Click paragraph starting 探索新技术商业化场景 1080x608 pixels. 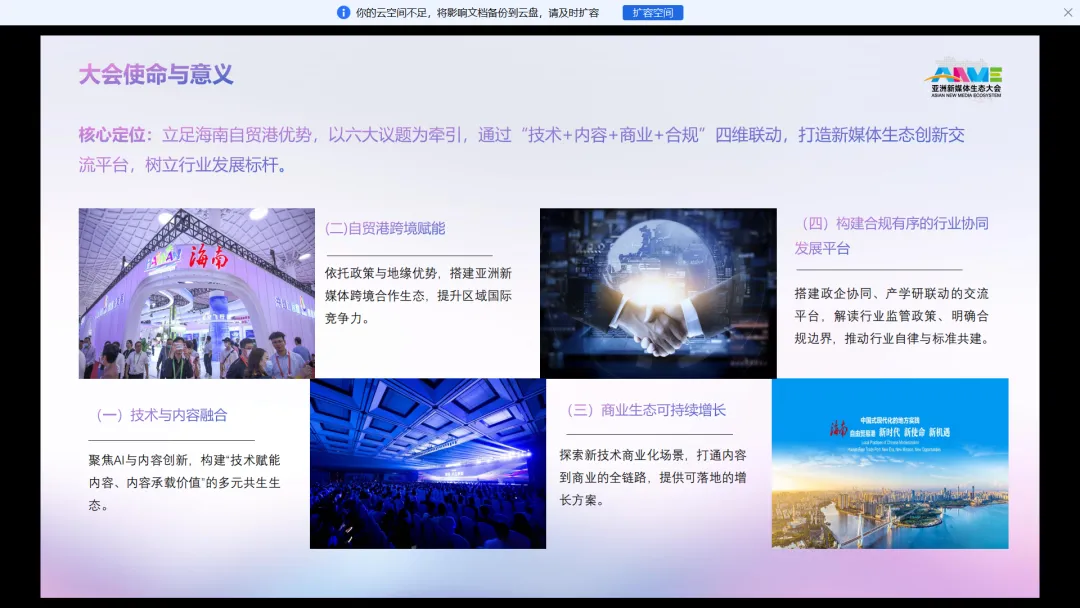coord(653,477)
